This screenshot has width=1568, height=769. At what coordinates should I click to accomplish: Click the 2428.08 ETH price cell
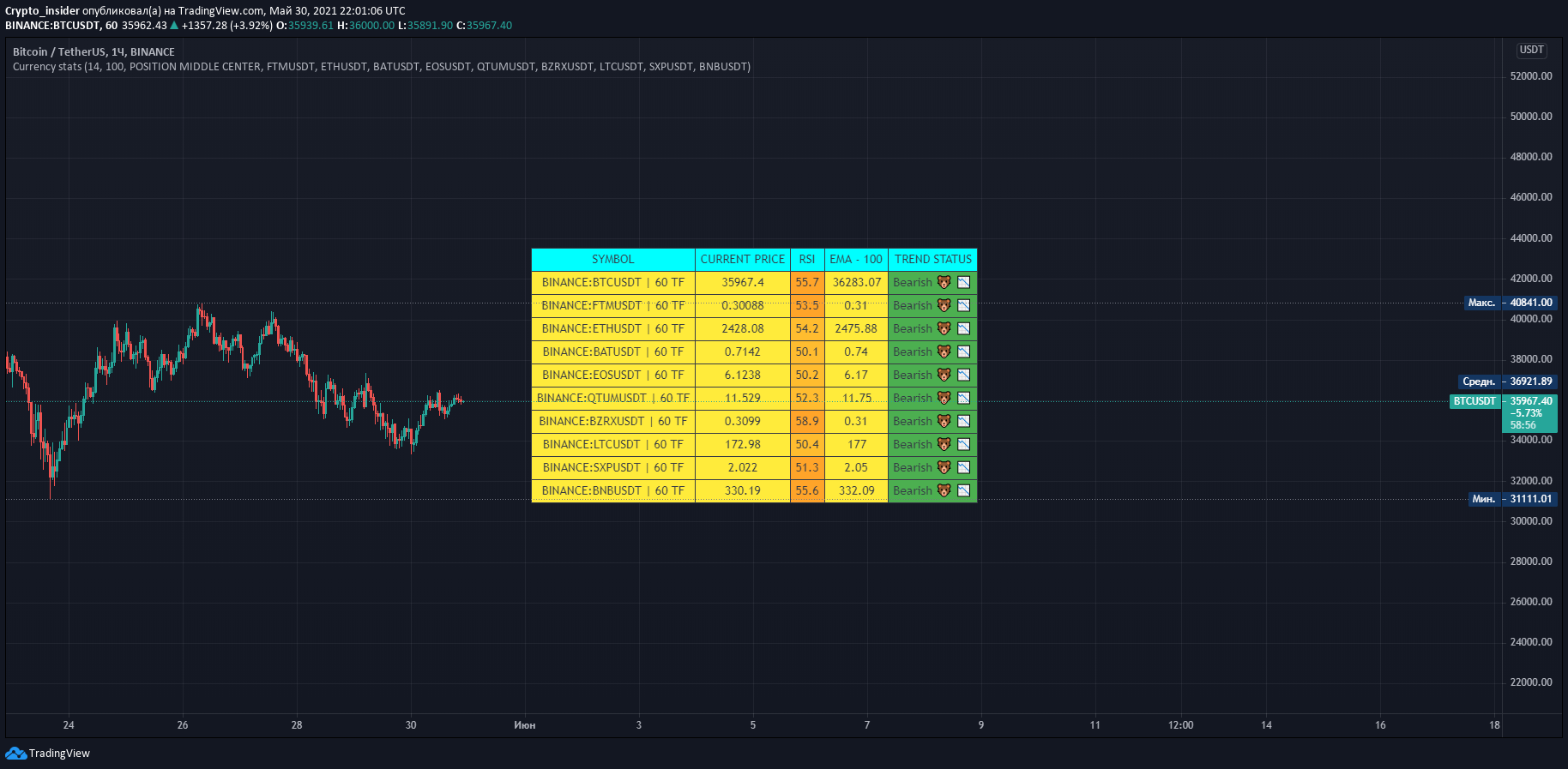pyautogui.click(x=743, y=328)
